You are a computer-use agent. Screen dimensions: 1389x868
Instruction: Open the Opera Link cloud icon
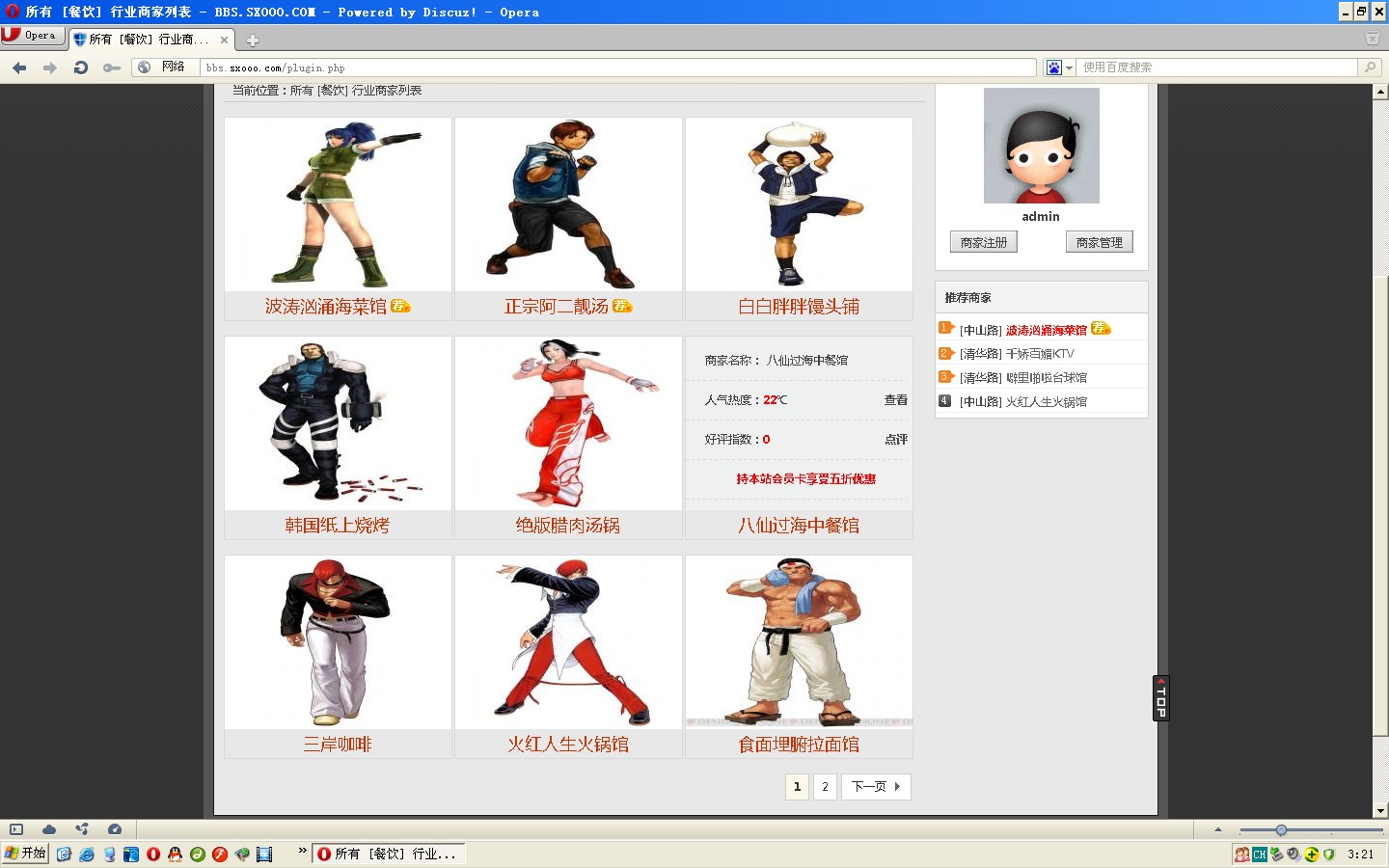click(49, 829)
